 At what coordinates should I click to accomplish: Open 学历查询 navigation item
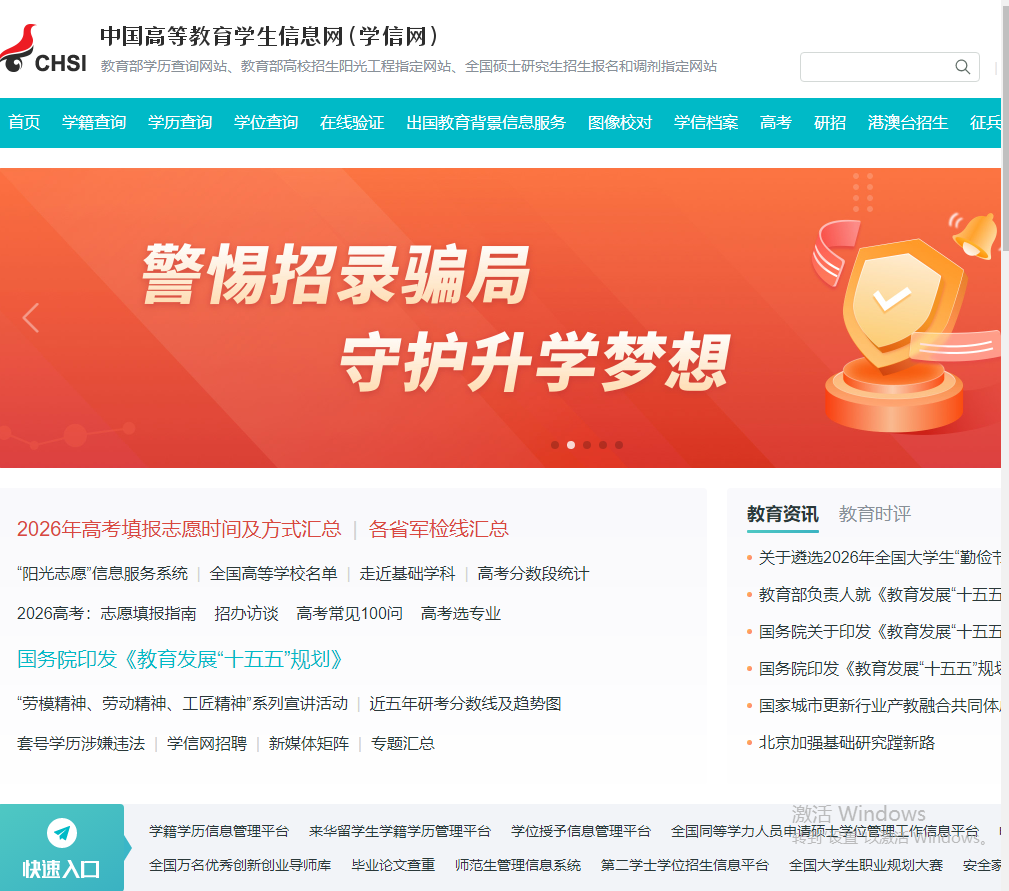180,122
